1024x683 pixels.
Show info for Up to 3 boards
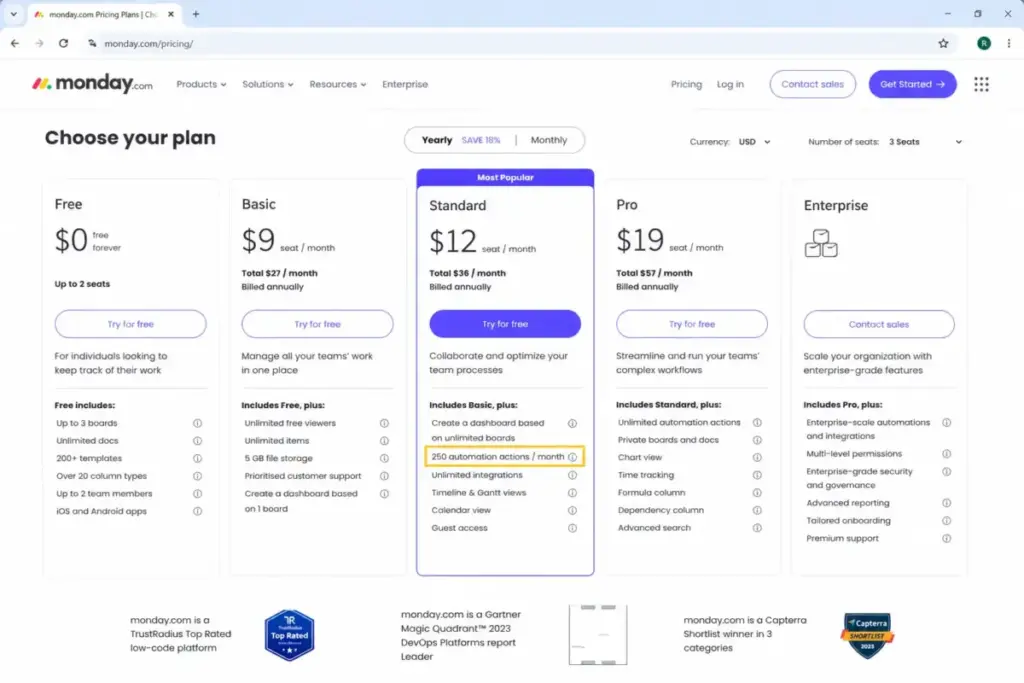(197, 423)
